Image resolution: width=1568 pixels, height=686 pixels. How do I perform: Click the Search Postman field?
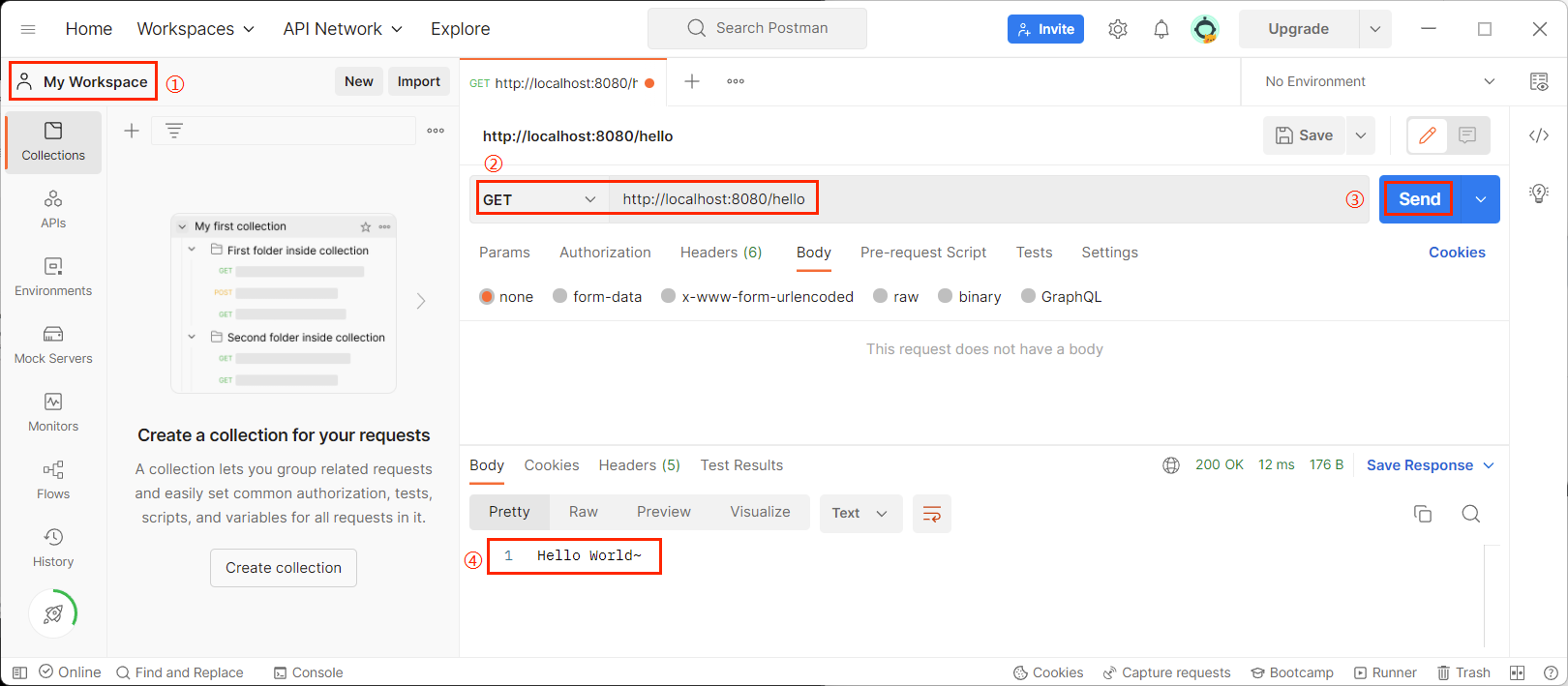pyautogui.click(x=757, y=29)
